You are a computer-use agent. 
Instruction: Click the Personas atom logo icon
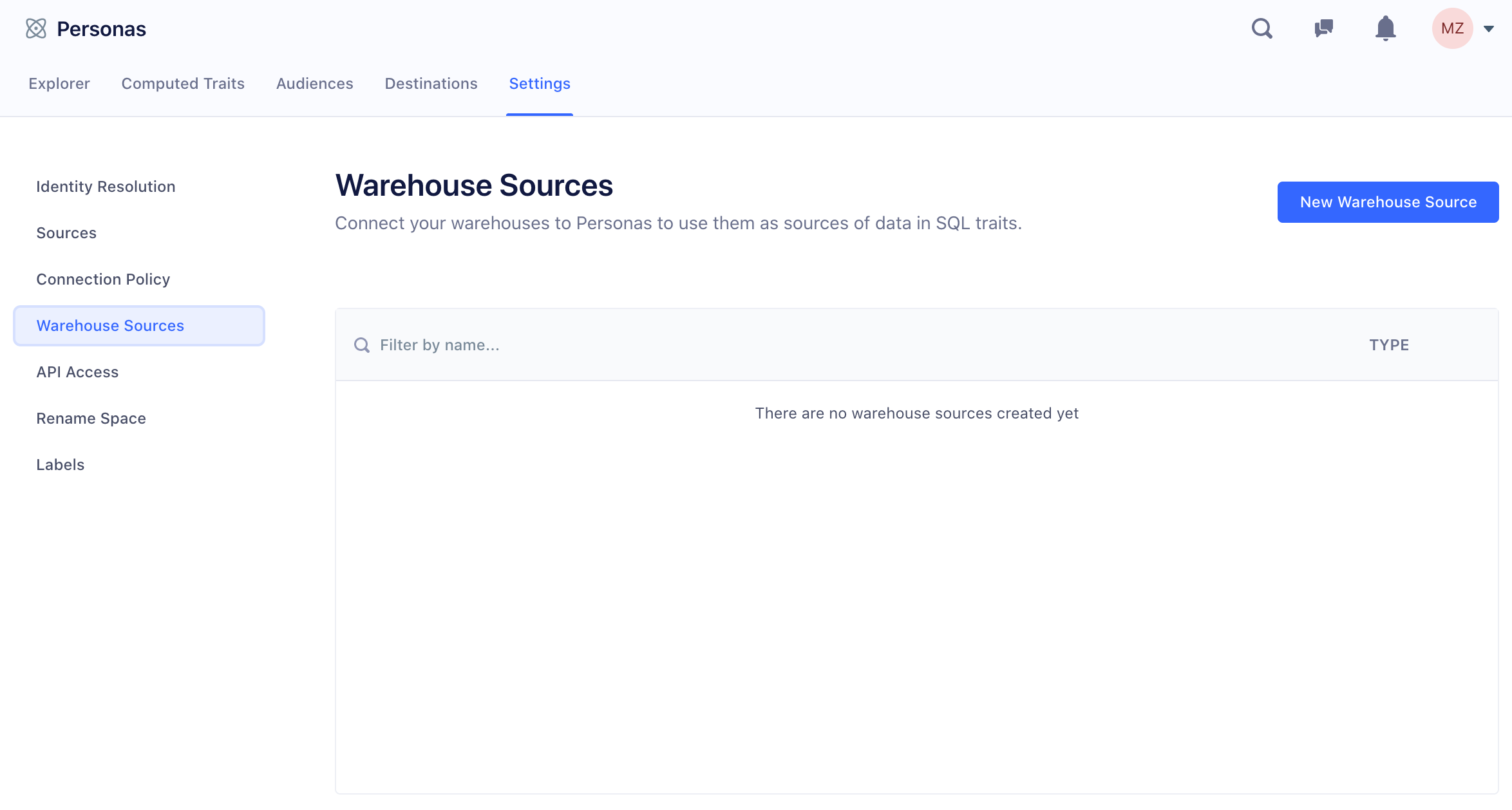(36, 28)
